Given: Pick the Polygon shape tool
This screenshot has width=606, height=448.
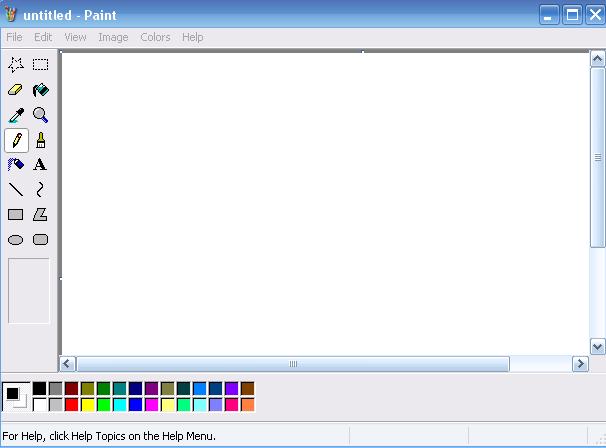Looking at the screenshot, I should click(x=40, y=215).
